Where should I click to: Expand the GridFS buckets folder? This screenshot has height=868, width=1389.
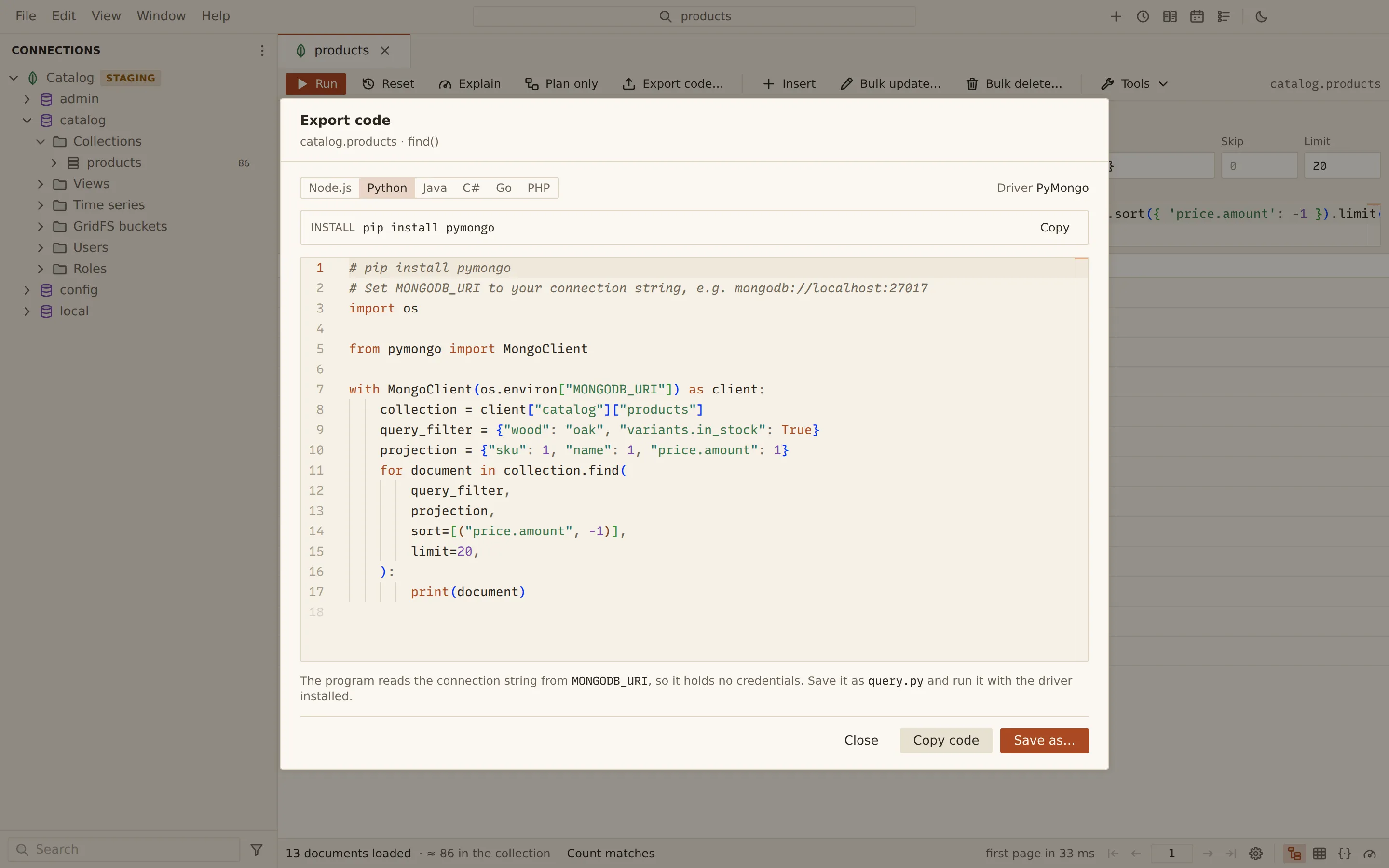(x=41, y=227)
